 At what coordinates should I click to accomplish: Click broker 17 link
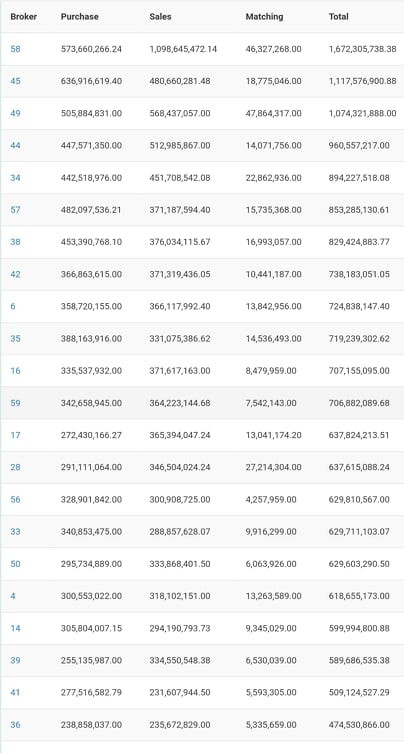[x=15, y=435]
